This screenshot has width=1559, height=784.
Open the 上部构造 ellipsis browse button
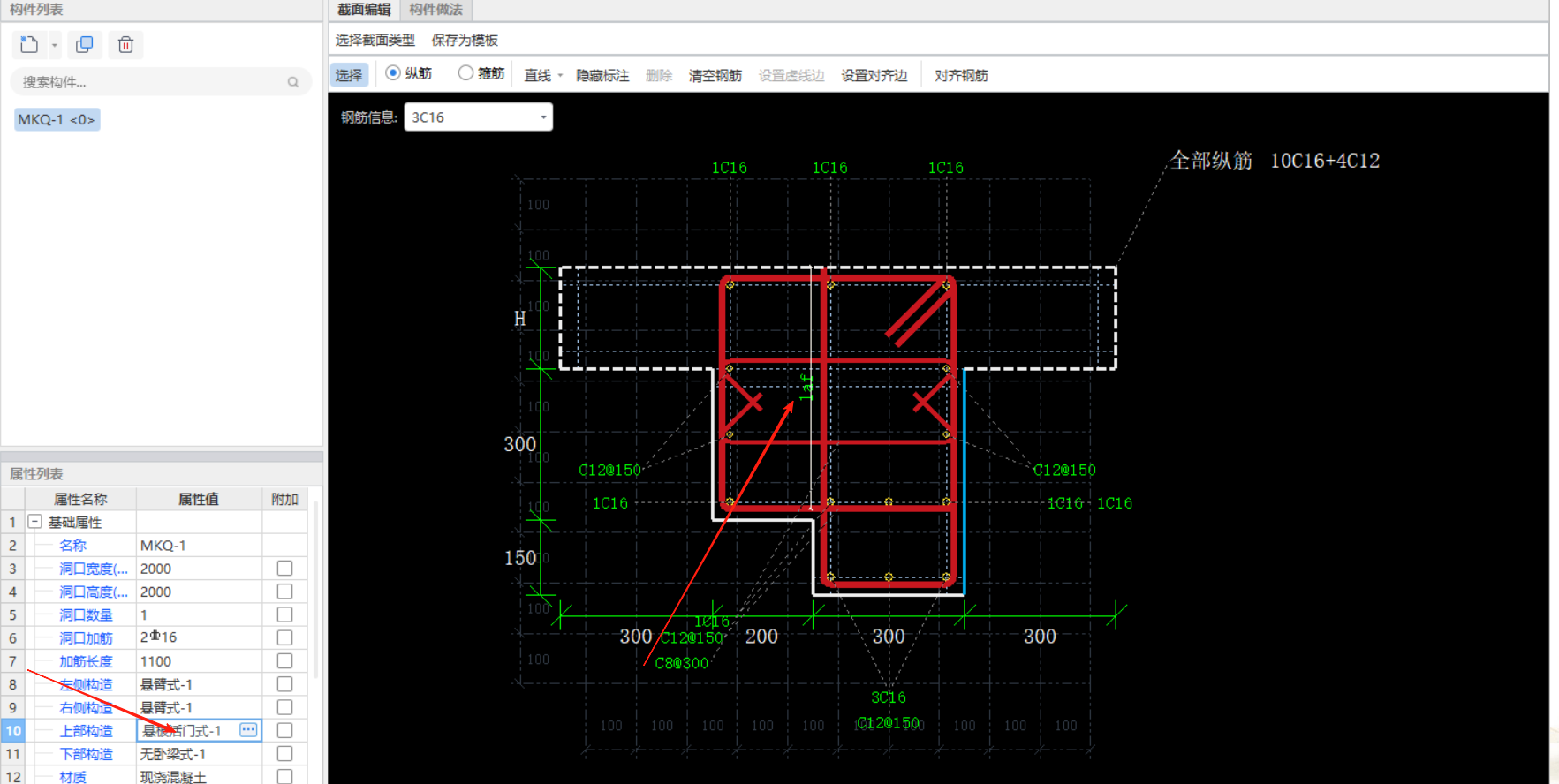coord(248,730)
